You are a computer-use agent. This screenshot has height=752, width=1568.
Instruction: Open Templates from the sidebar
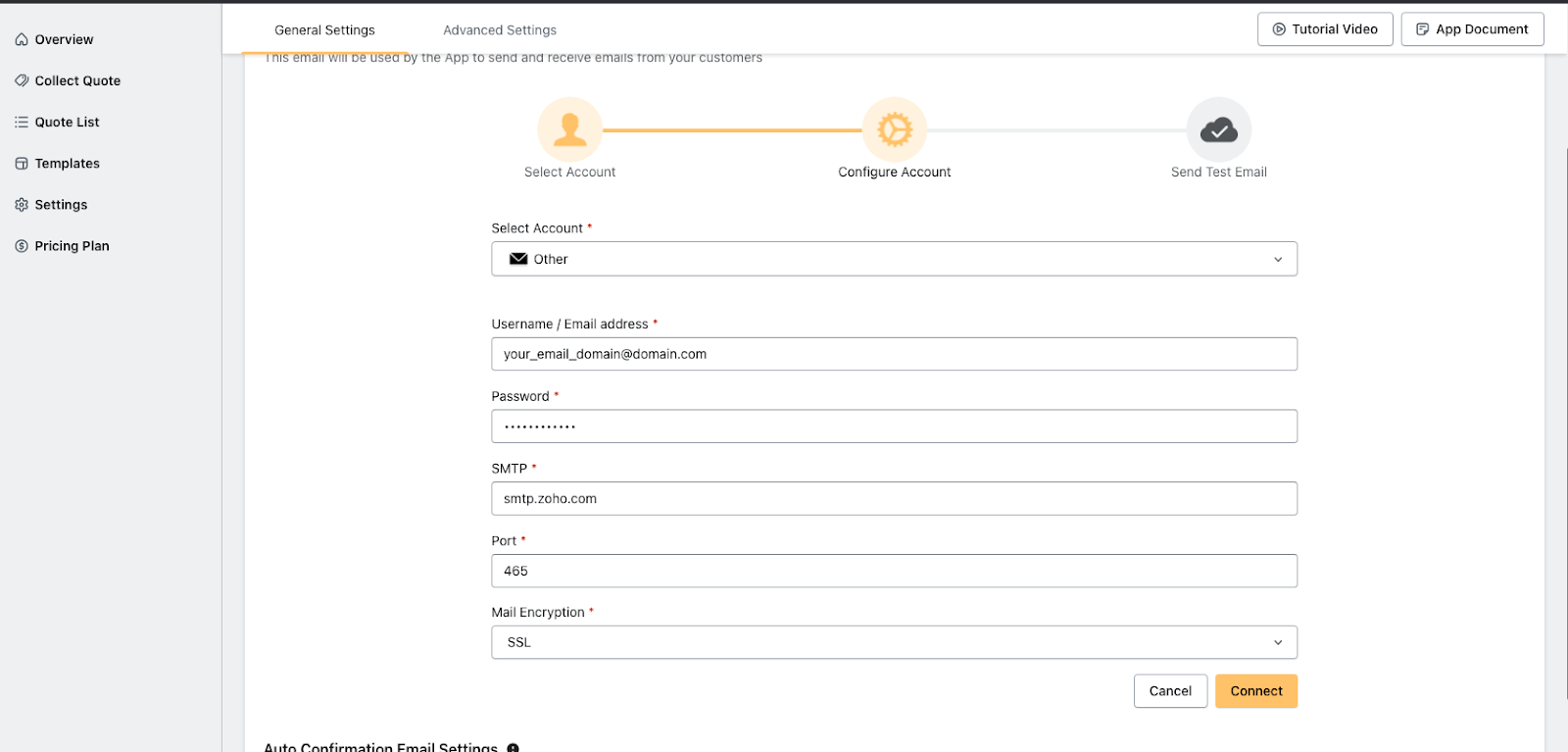[67, 163]
